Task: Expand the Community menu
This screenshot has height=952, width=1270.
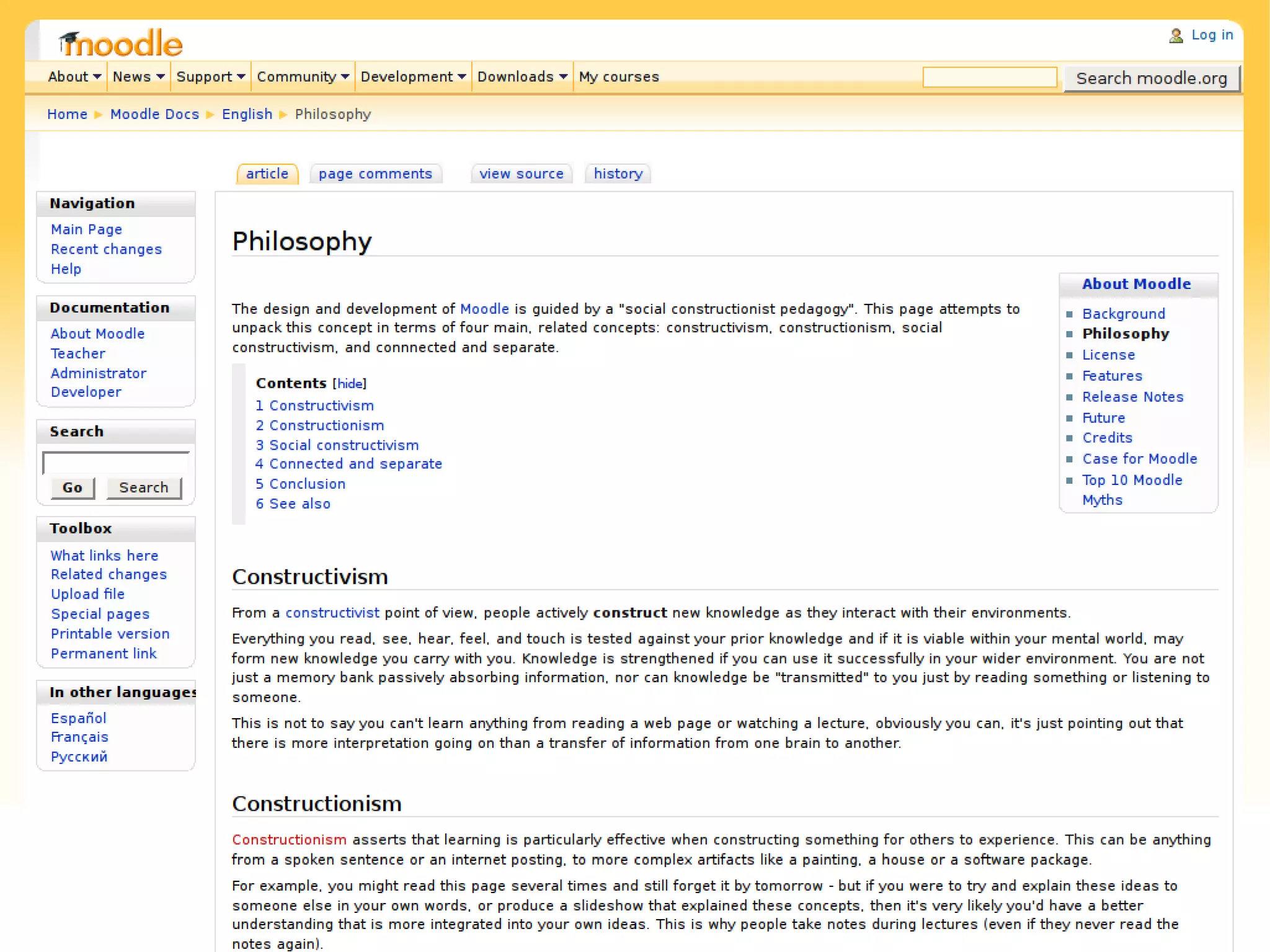Action: pyautogui.click(x=303, y=77)
